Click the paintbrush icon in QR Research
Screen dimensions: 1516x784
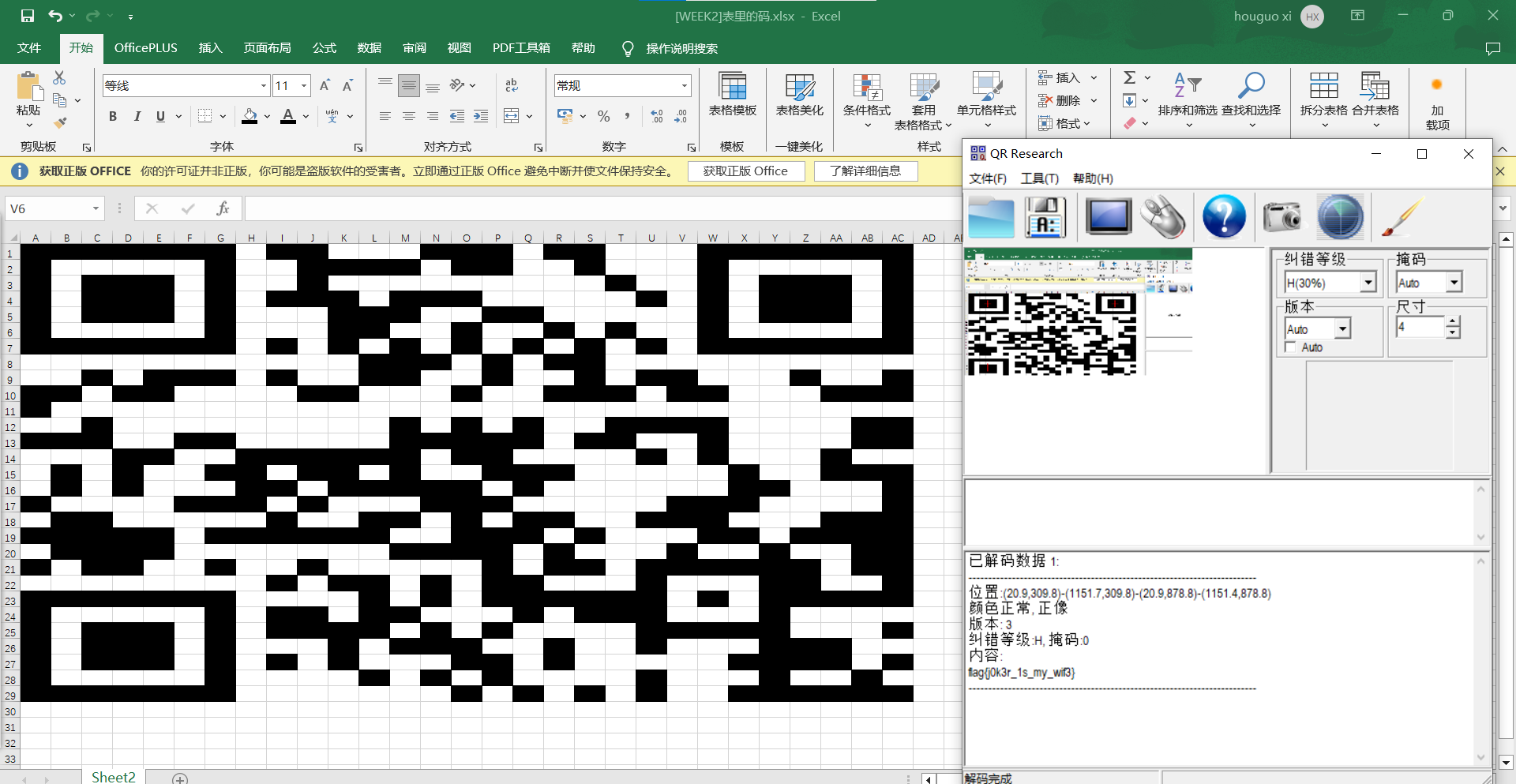point(1402,216)
